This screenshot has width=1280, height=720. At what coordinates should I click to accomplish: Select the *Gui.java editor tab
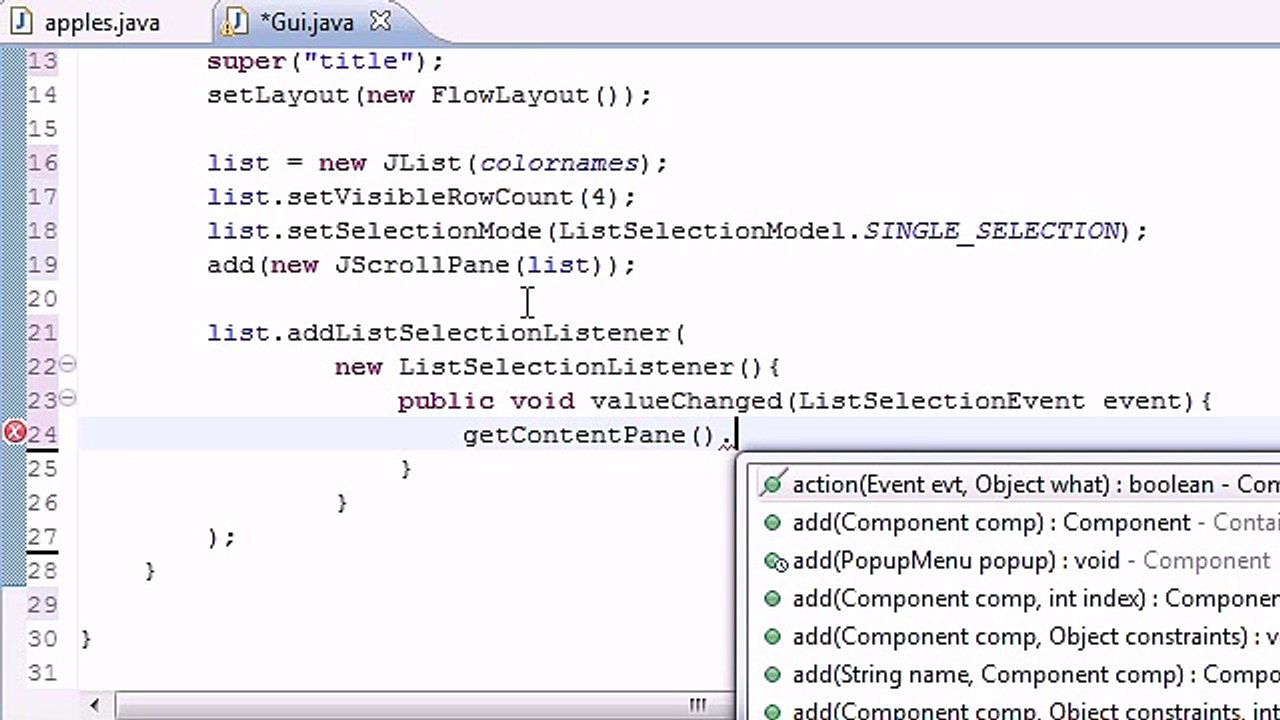pyautogui.click(x=308, y=22)
